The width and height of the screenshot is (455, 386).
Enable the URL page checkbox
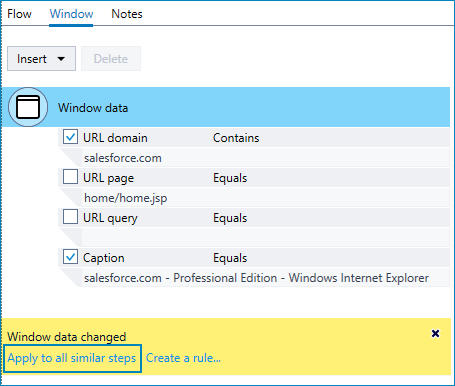tap(70, 177)
